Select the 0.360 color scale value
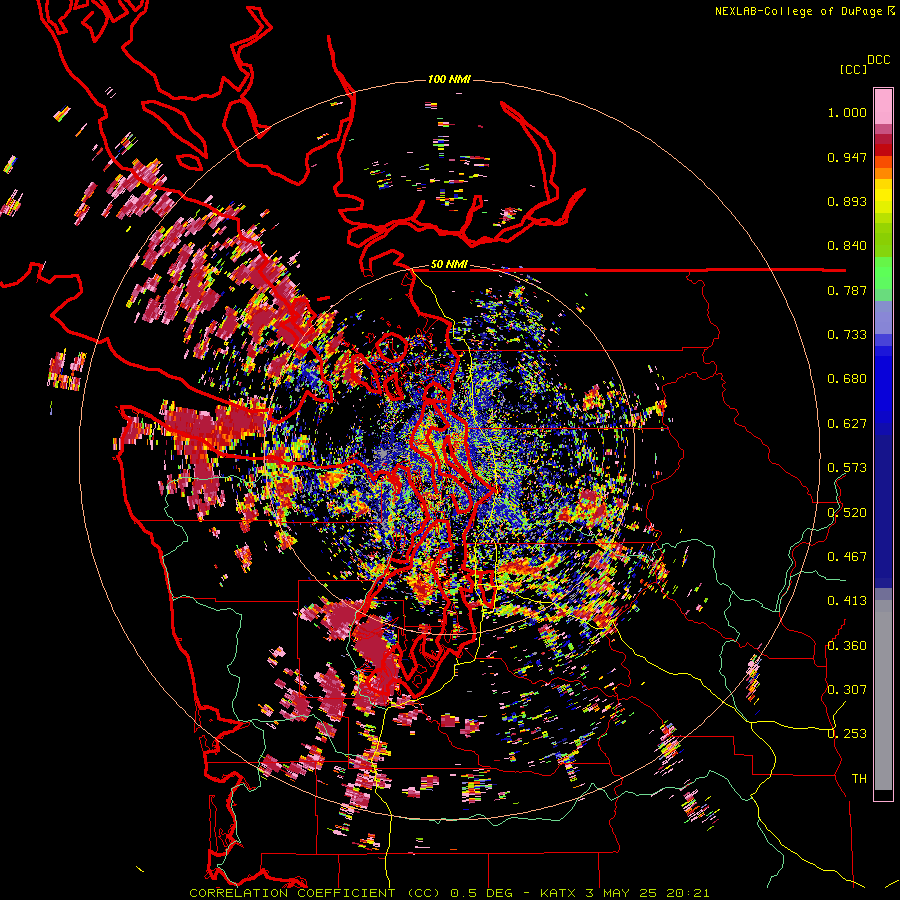Image resolution: width=900 pixels, height=900 pixels. click(x=847, y=646)
